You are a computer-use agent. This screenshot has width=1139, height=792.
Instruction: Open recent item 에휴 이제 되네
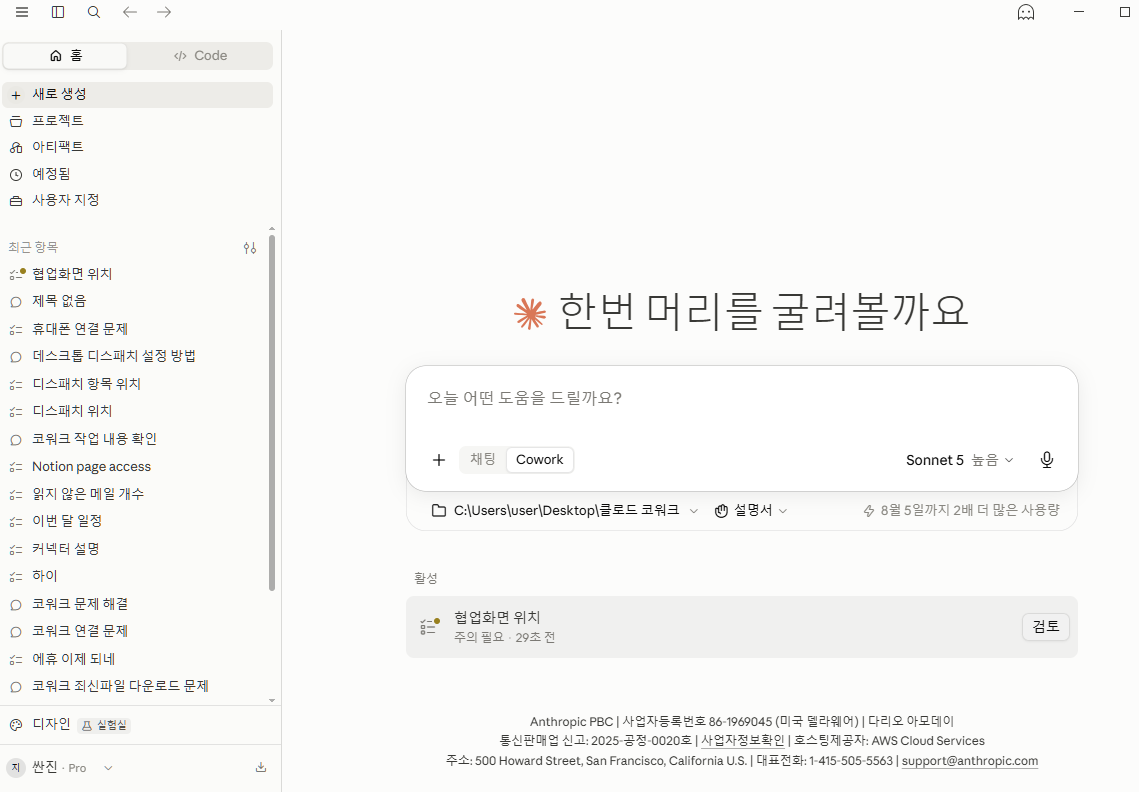coord(134,659)
